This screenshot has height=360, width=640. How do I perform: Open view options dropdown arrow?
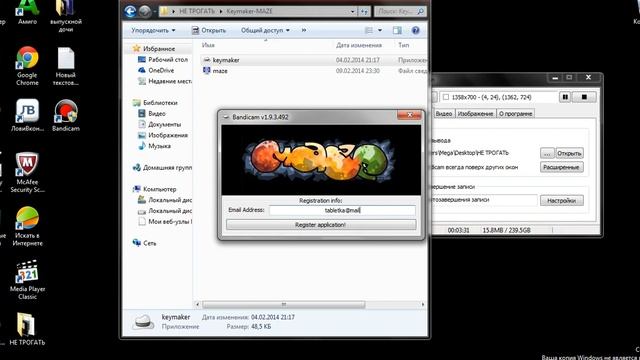point(380,30)
